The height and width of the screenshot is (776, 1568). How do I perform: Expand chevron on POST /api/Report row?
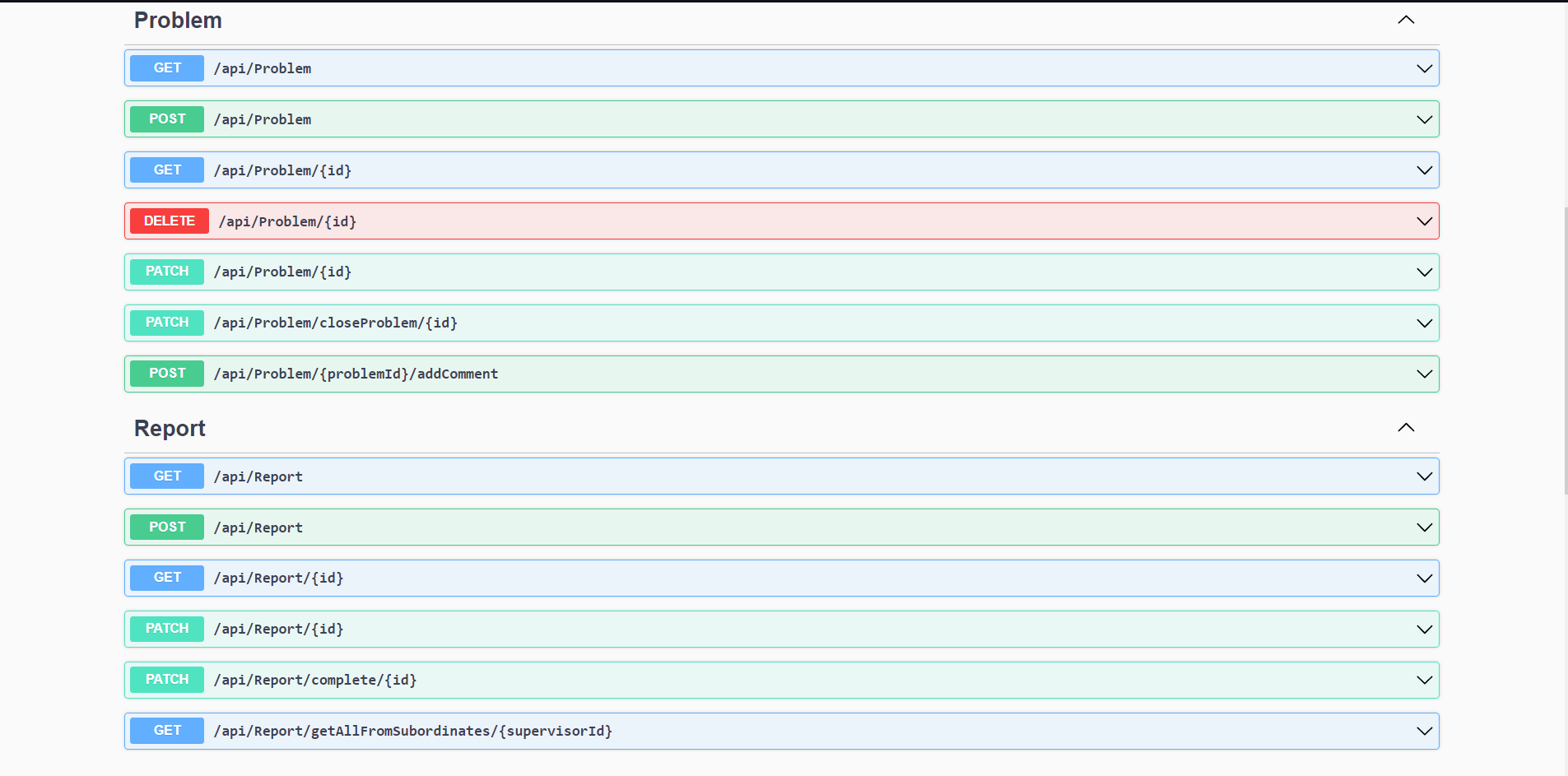(x=1424, y=527)
